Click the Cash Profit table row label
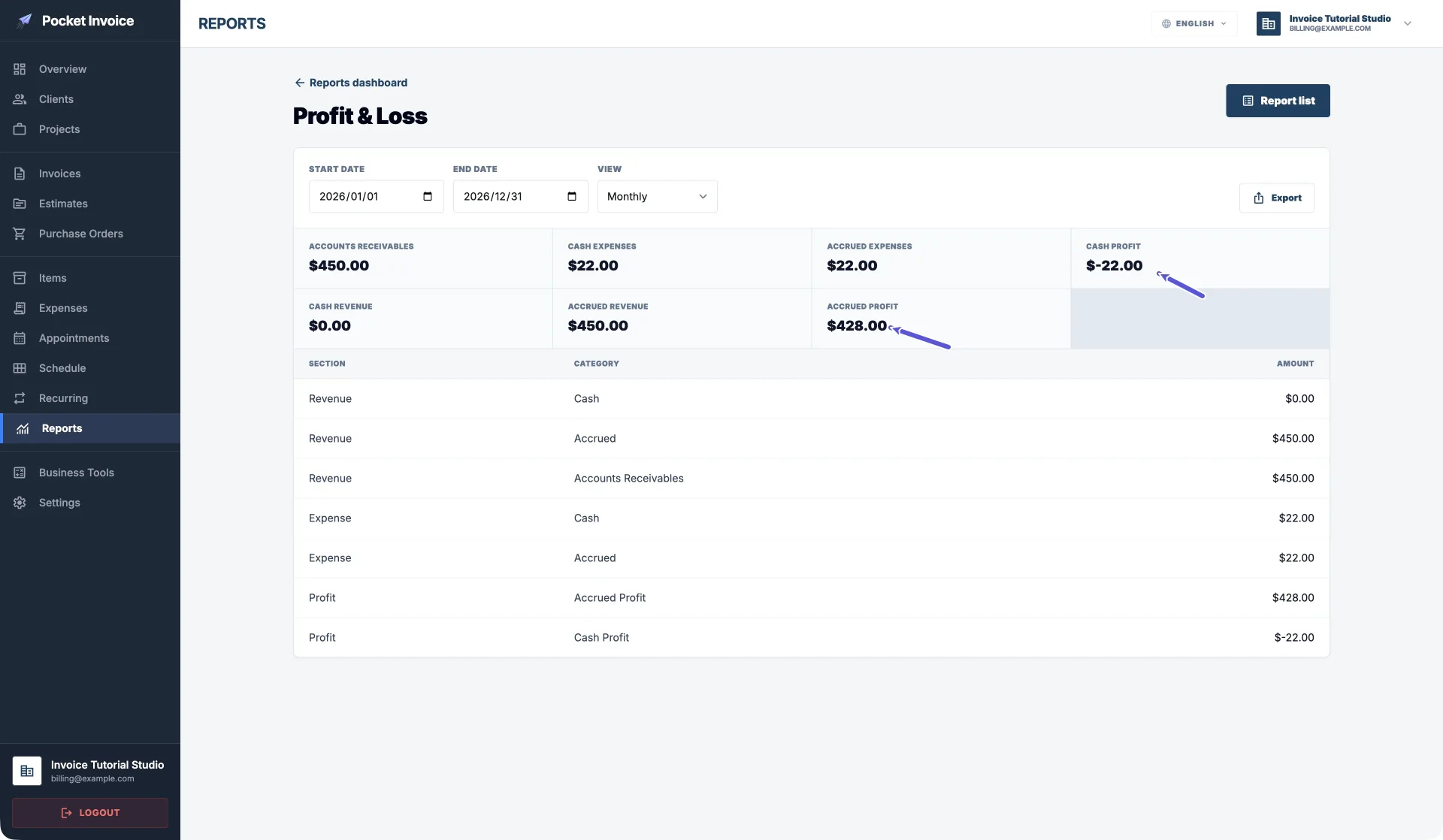 [x=601, y=638]
